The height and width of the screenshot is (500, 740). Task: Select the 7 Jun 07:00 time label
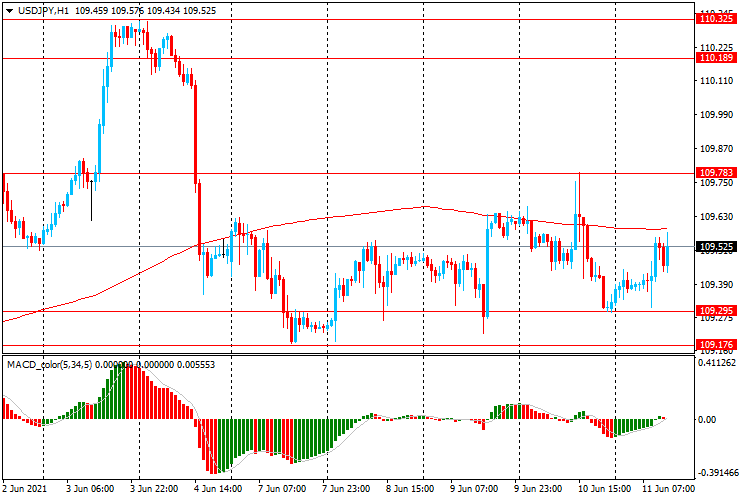(282, 488)
